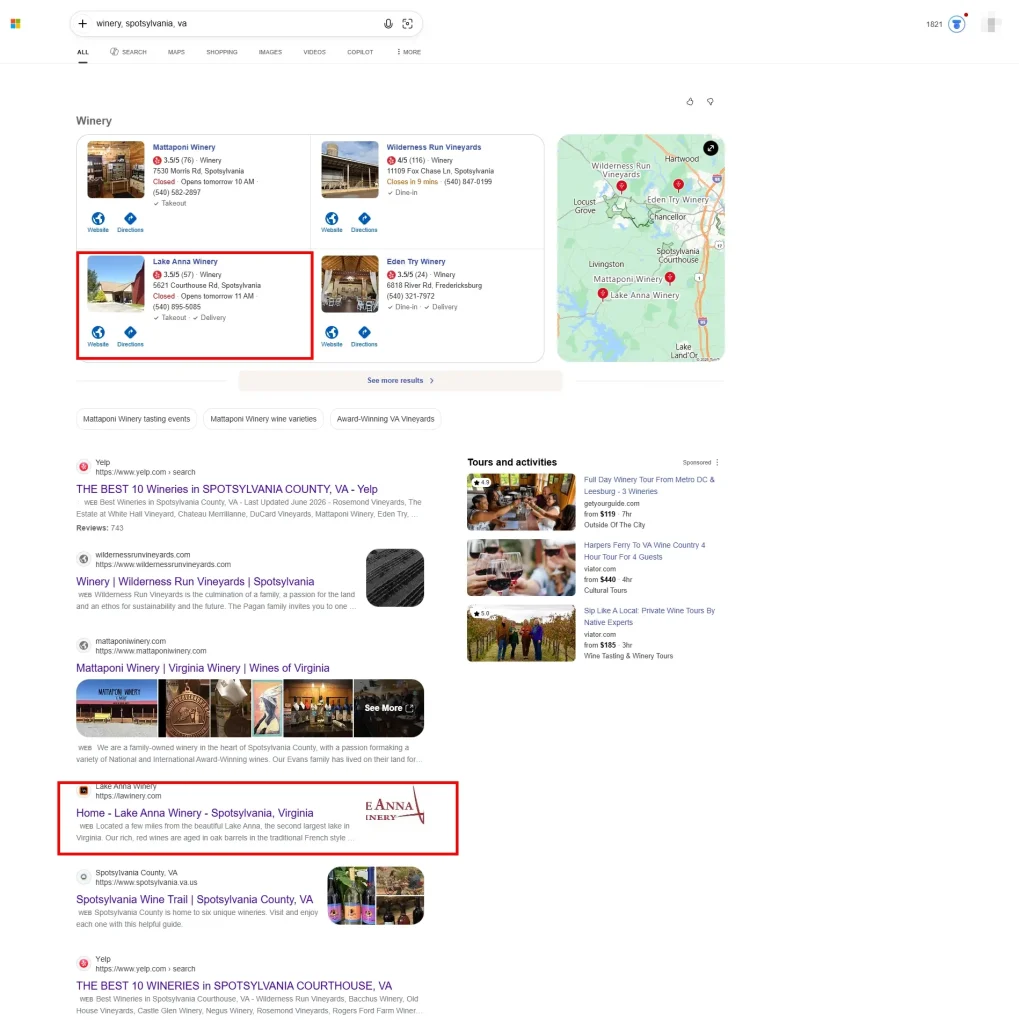Expand the map with fullscreen icon

coord(711,148)
